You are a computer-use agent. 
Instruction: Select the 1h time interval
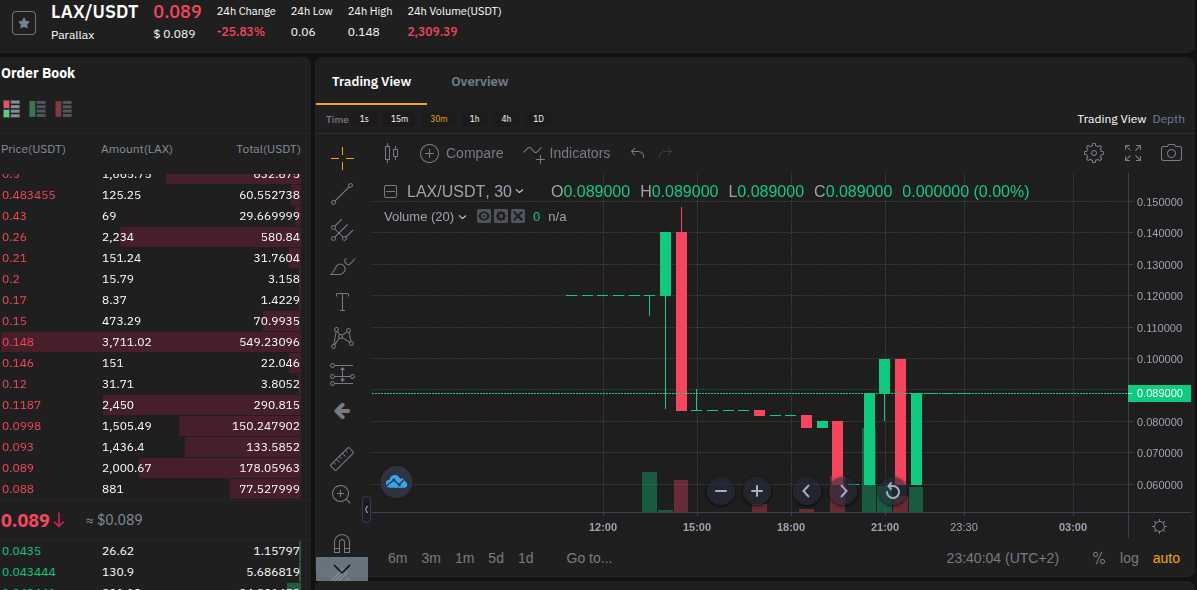tap(474, 119)
